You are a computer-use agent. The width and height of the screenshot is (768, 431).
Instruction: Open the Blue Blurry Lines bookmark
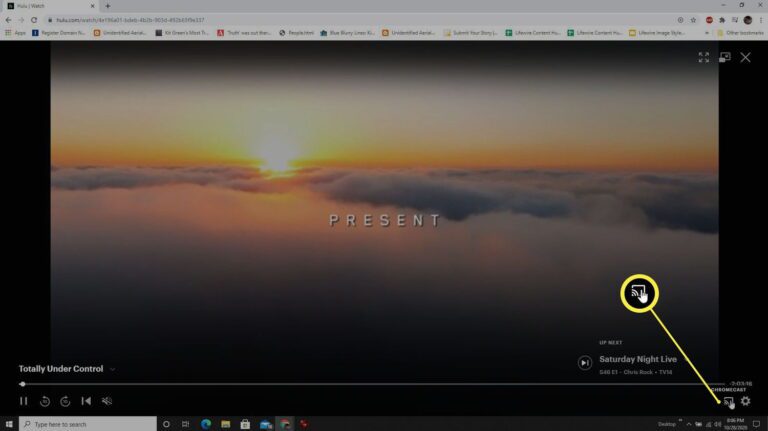[347, 33]
